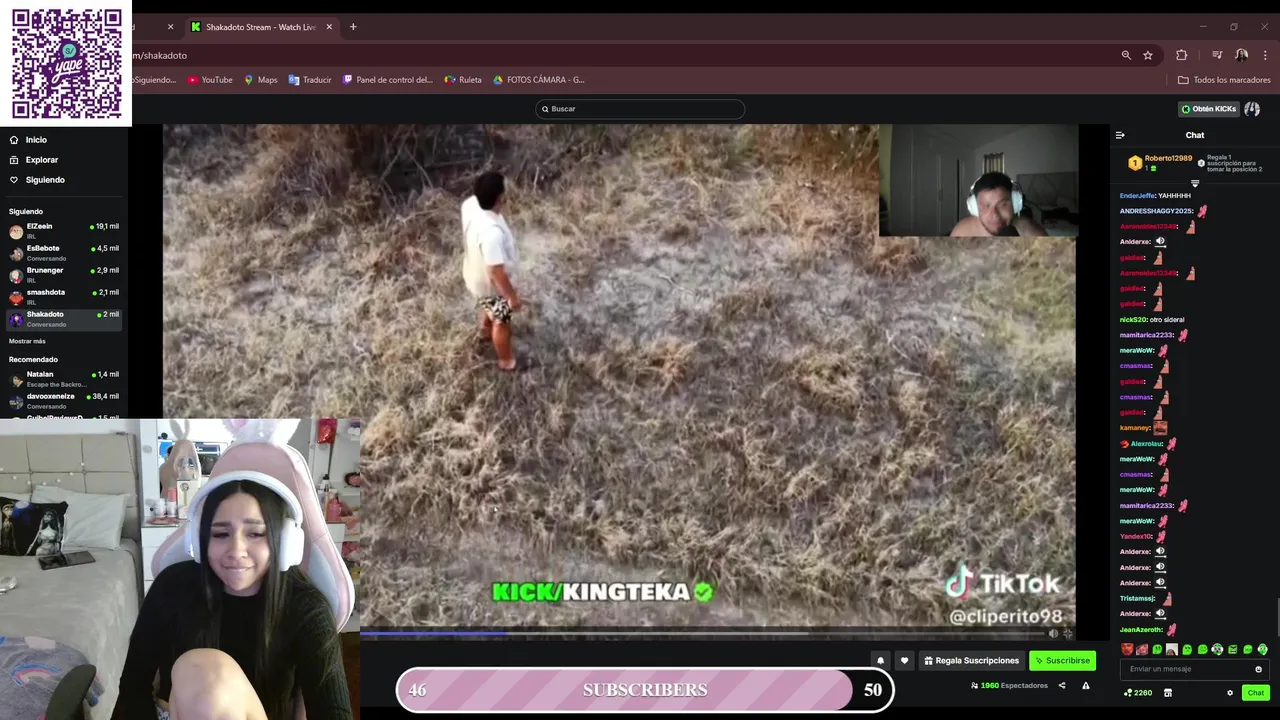Screen dimensions: 1280x720
Task: Click the 1960 Espectadores viewer count
Action: pyautogui.click(x=1009, y=686)
